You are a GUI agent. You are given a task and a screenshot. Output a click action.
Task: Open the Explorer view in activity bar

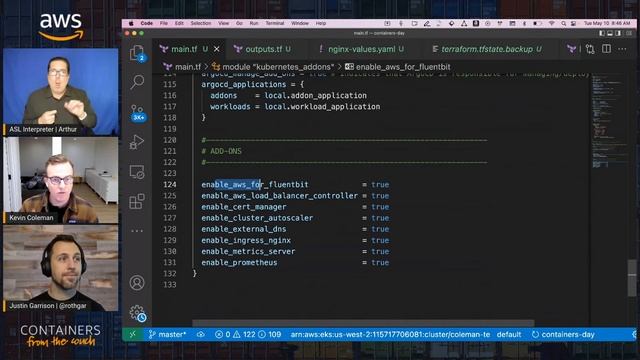coord(137,53)
